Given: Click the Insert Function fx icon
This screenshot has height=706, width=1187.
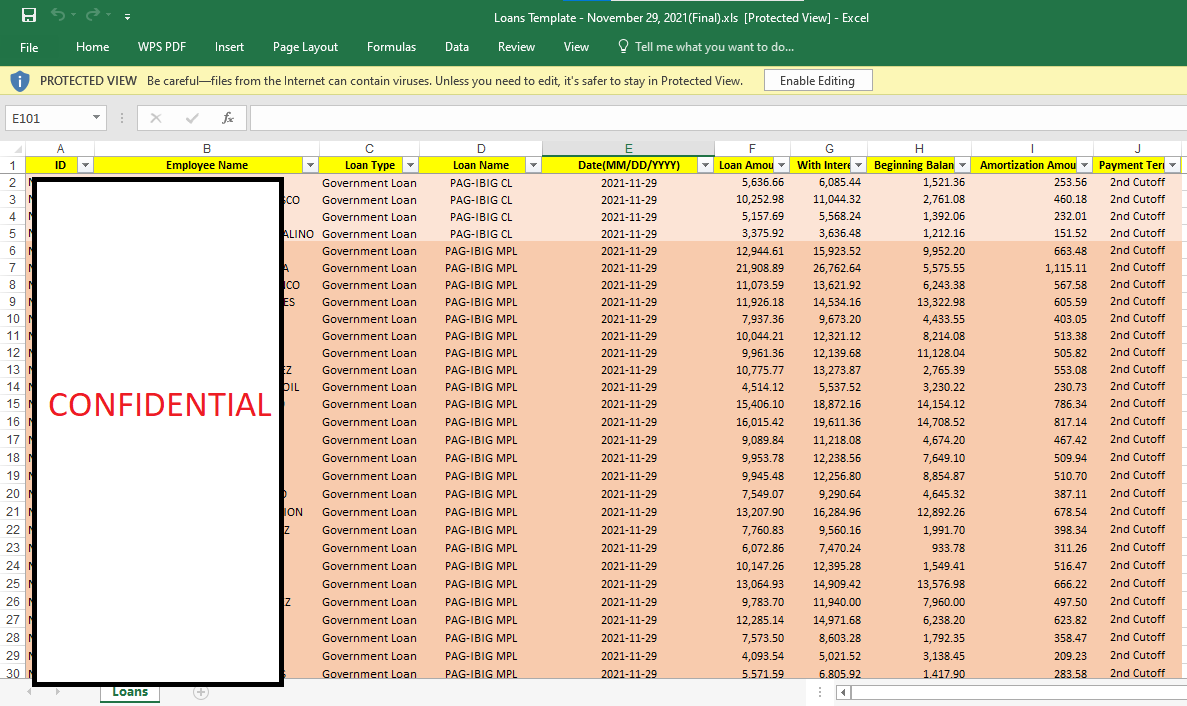Looking at the screenshot, I should [x=228, y=118].
